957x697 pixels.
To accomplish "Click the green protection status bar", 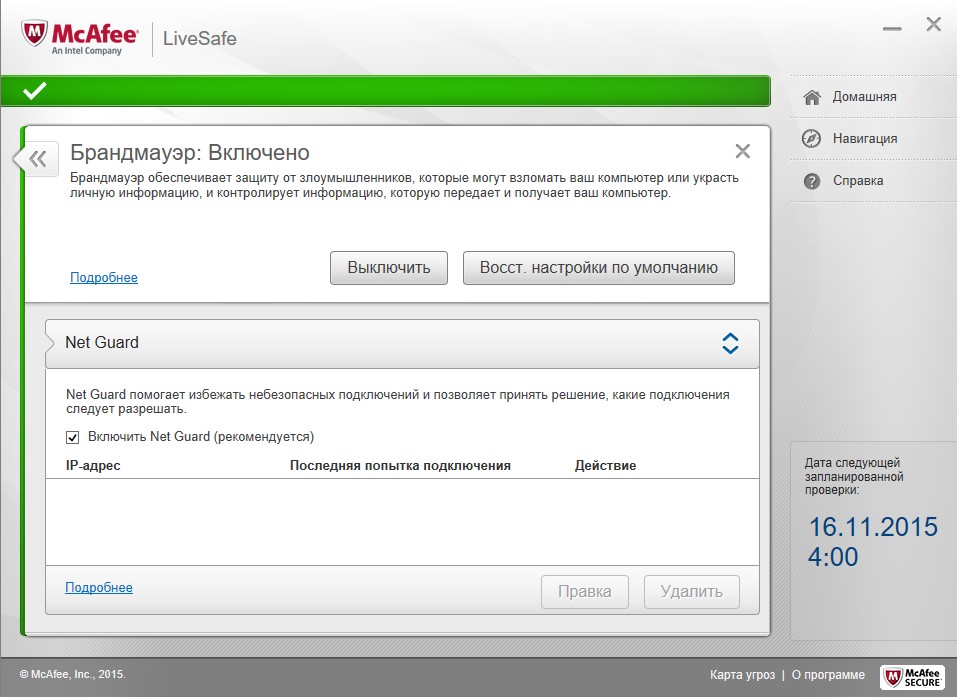I will [x=386, y=91].
